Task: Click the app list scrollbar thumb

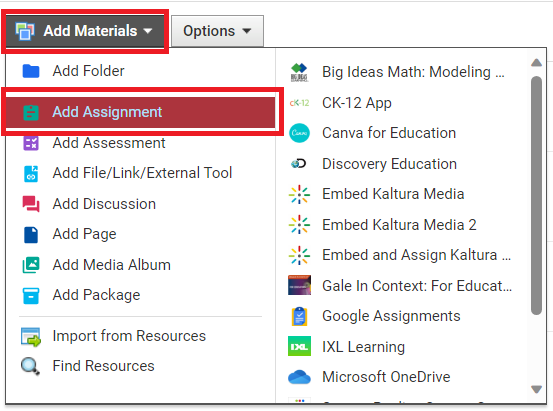Action: click(x=536, y=195)
